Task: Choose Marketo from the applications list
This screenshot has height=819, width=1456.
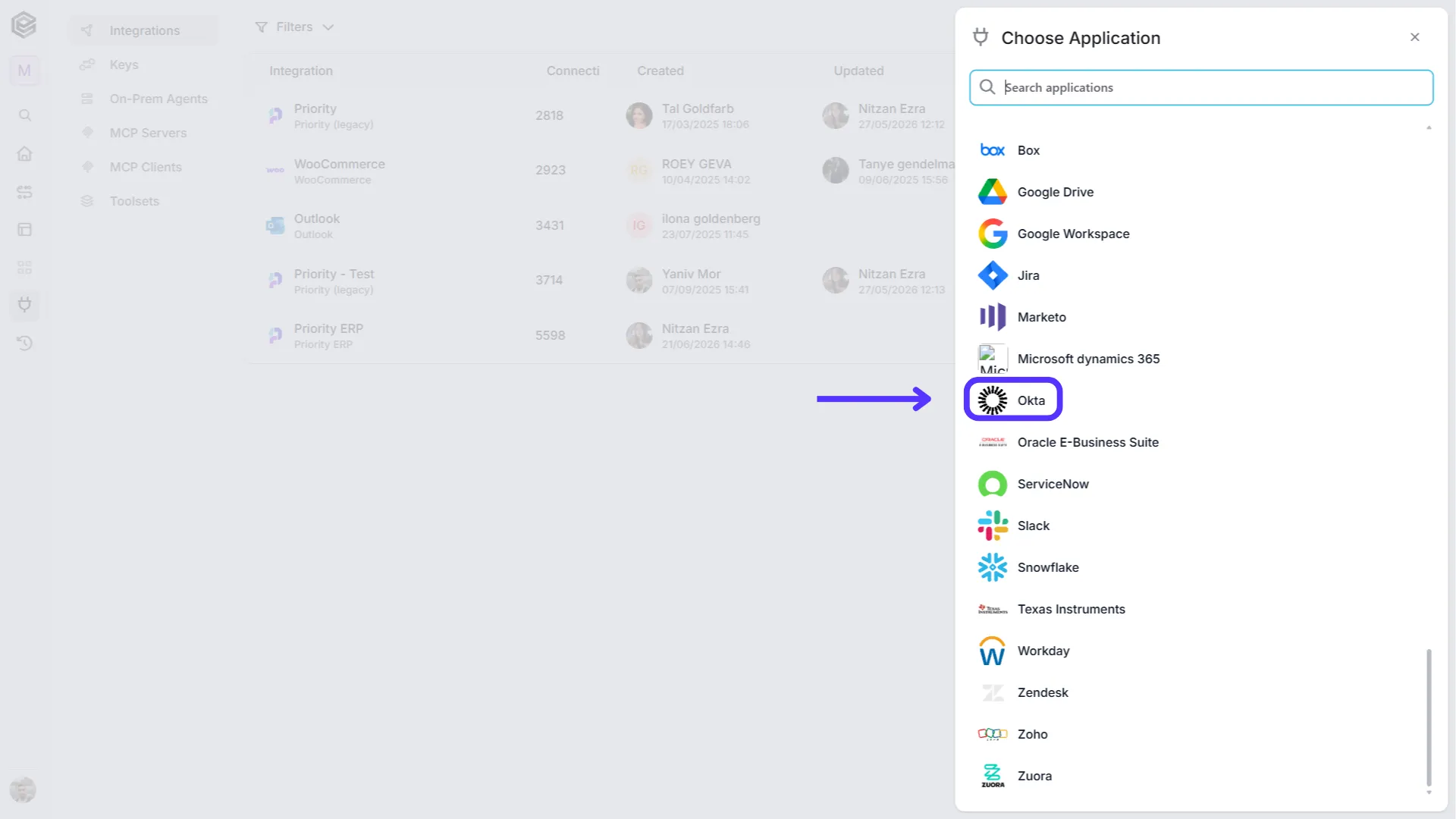Action: tap(1200, 317)
